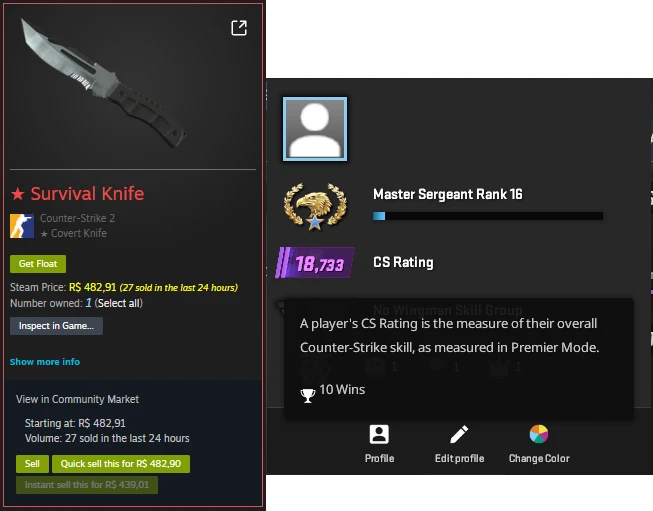Click the trophy icon beside 10 Wins
Screen dimensions: 653x511
coord(308,395)
